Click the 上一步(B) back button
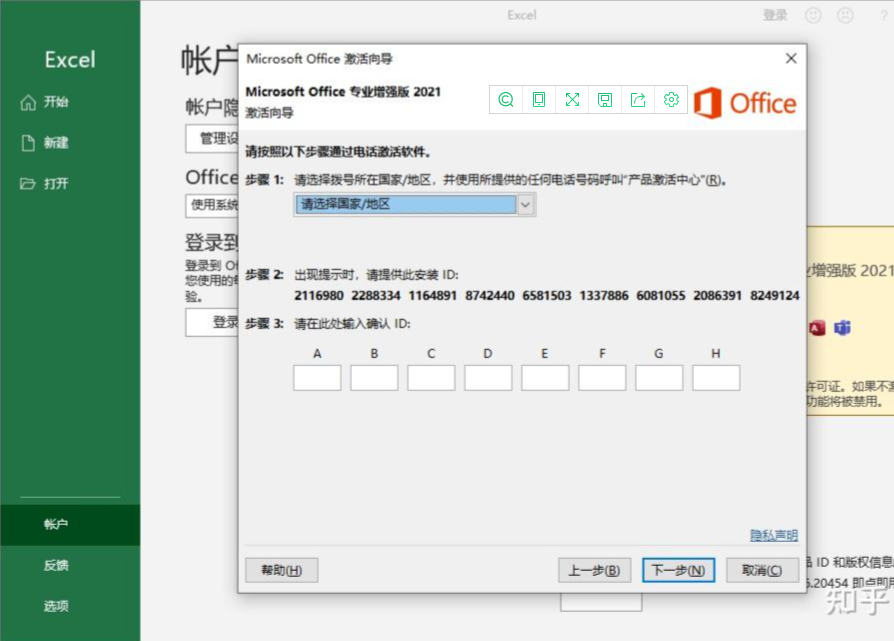The width and height of the screenshot is (894, 641). coord(594,570)
